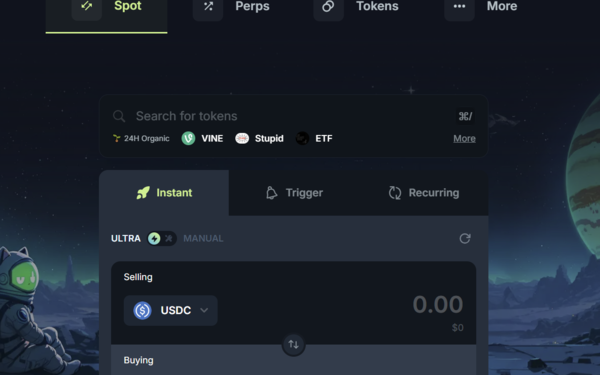
Task: Switch to MANUAL mode label
Action: 203,238
